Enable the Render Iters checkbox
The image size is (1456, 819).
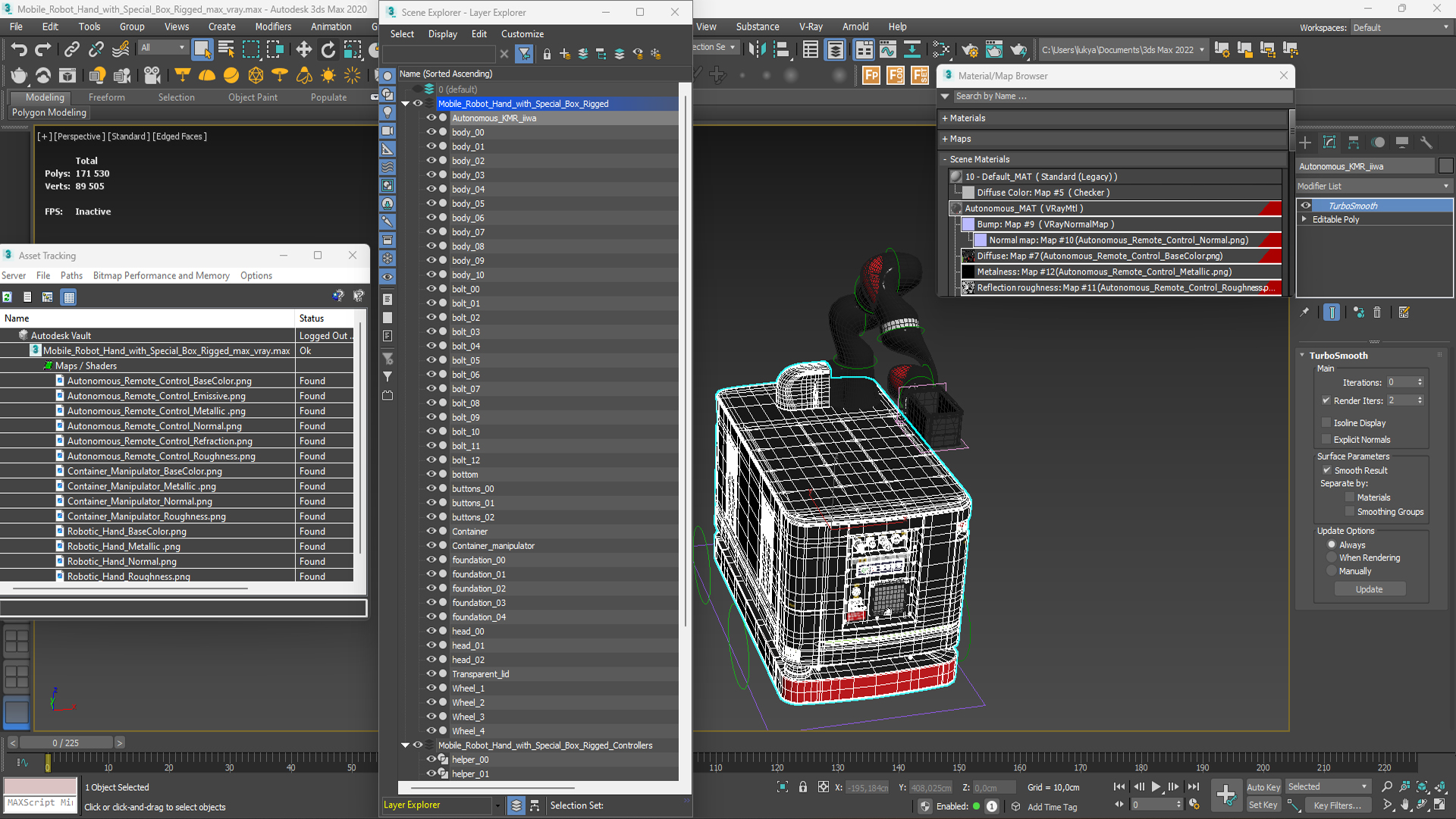click(x=1326, y=400)
